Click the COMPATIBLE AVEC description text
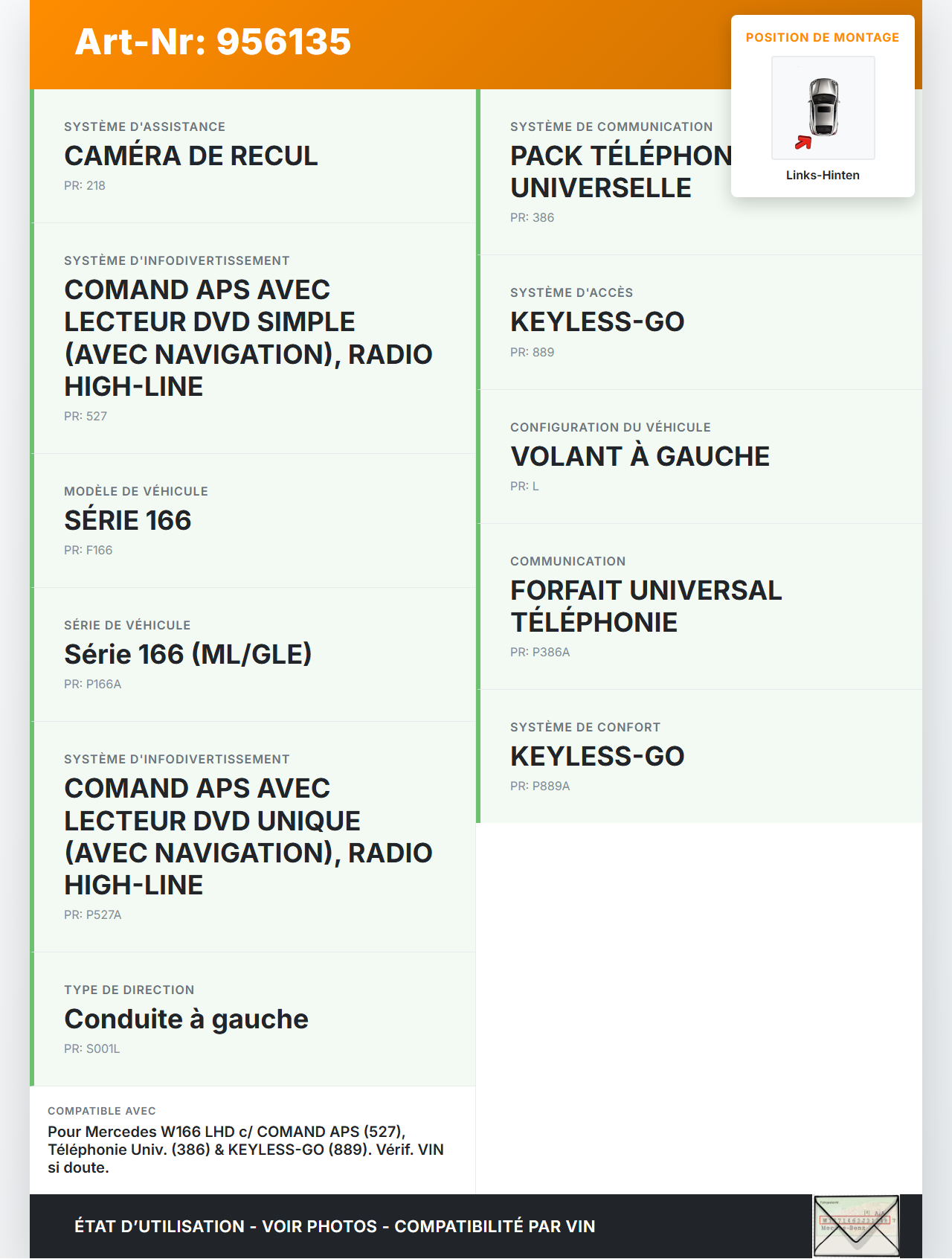The image size is (952, 1259). (245, 1149)
